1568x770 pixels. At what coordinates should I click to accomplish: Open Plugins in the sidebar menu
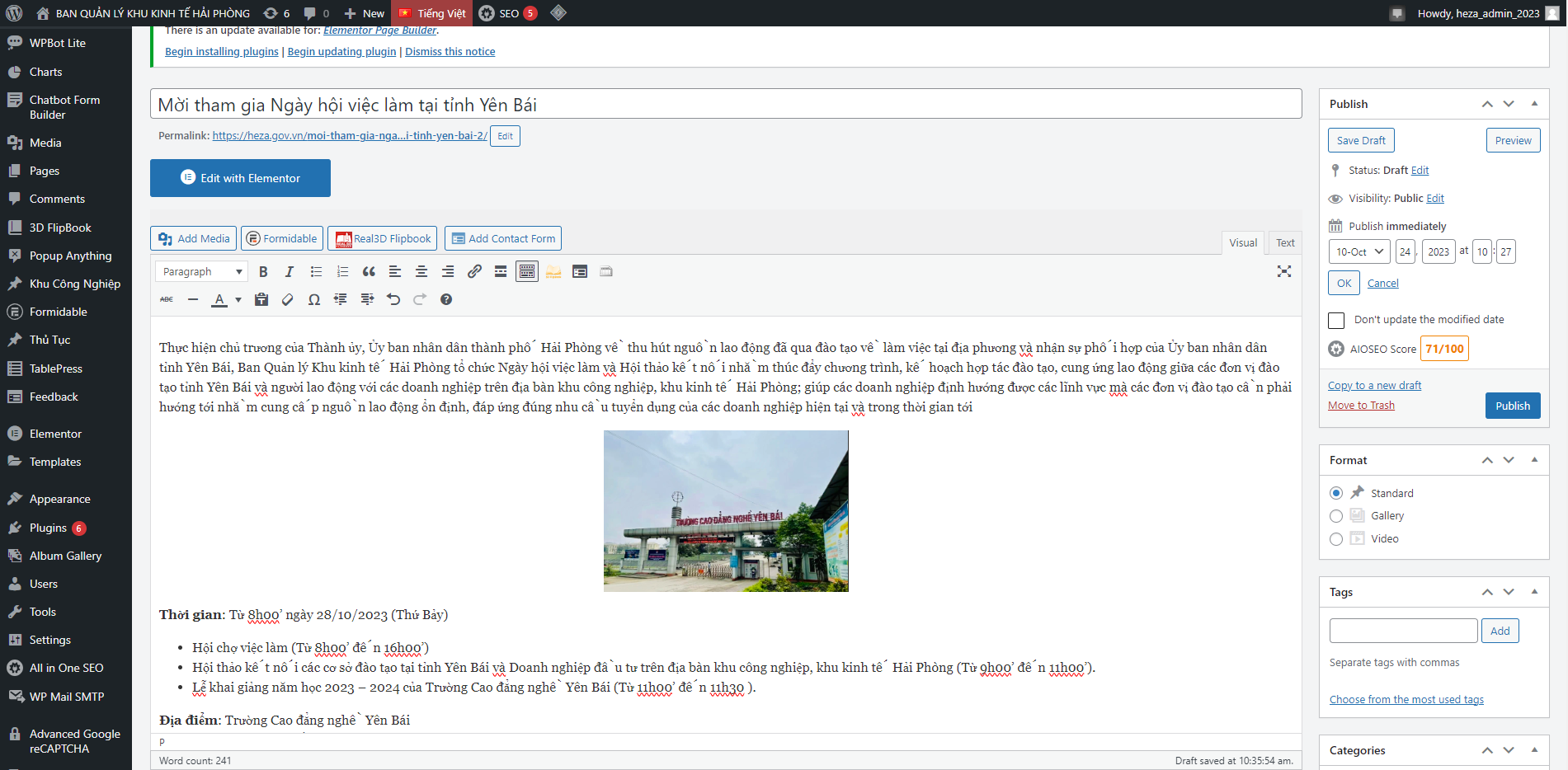tap(48, 528)
